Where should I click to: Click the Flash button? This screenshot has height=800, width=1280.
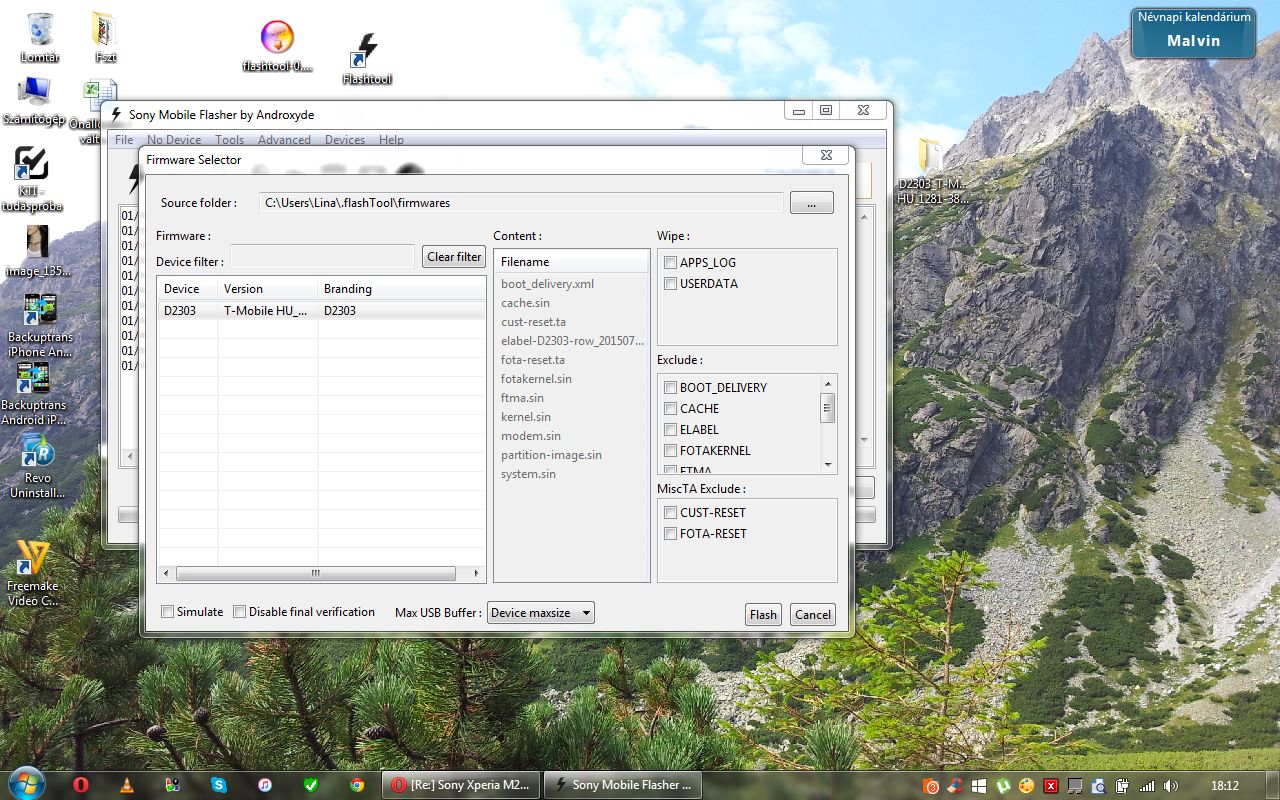[763, 615]
